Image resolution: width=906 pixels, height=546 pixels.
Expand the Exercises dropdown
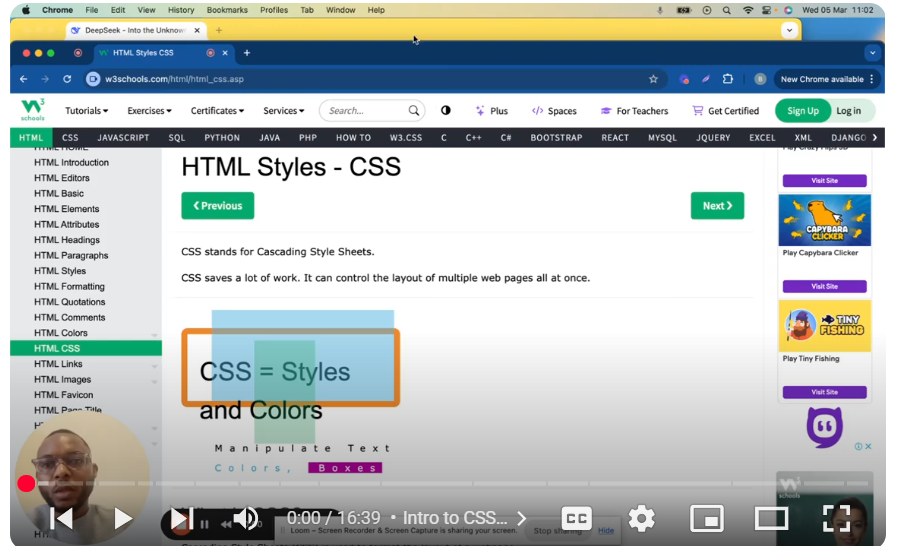(x=149, y=110)
